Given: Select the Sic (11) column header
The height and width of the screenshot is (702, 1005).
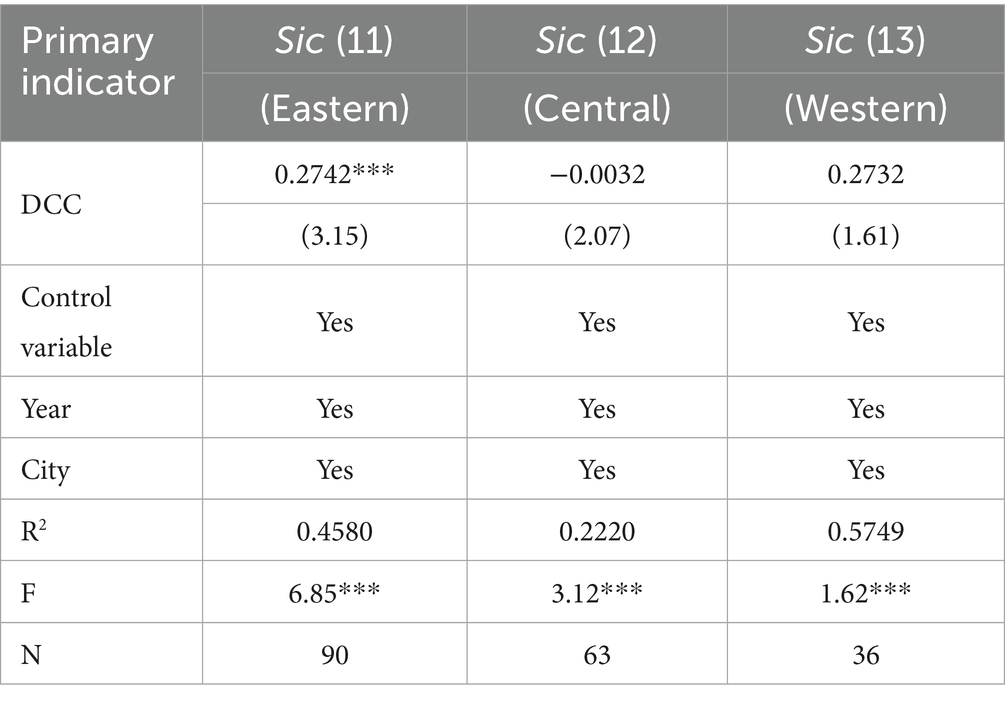Looking at the screenshot, I should pyautogui.click(x=334, y=39).
